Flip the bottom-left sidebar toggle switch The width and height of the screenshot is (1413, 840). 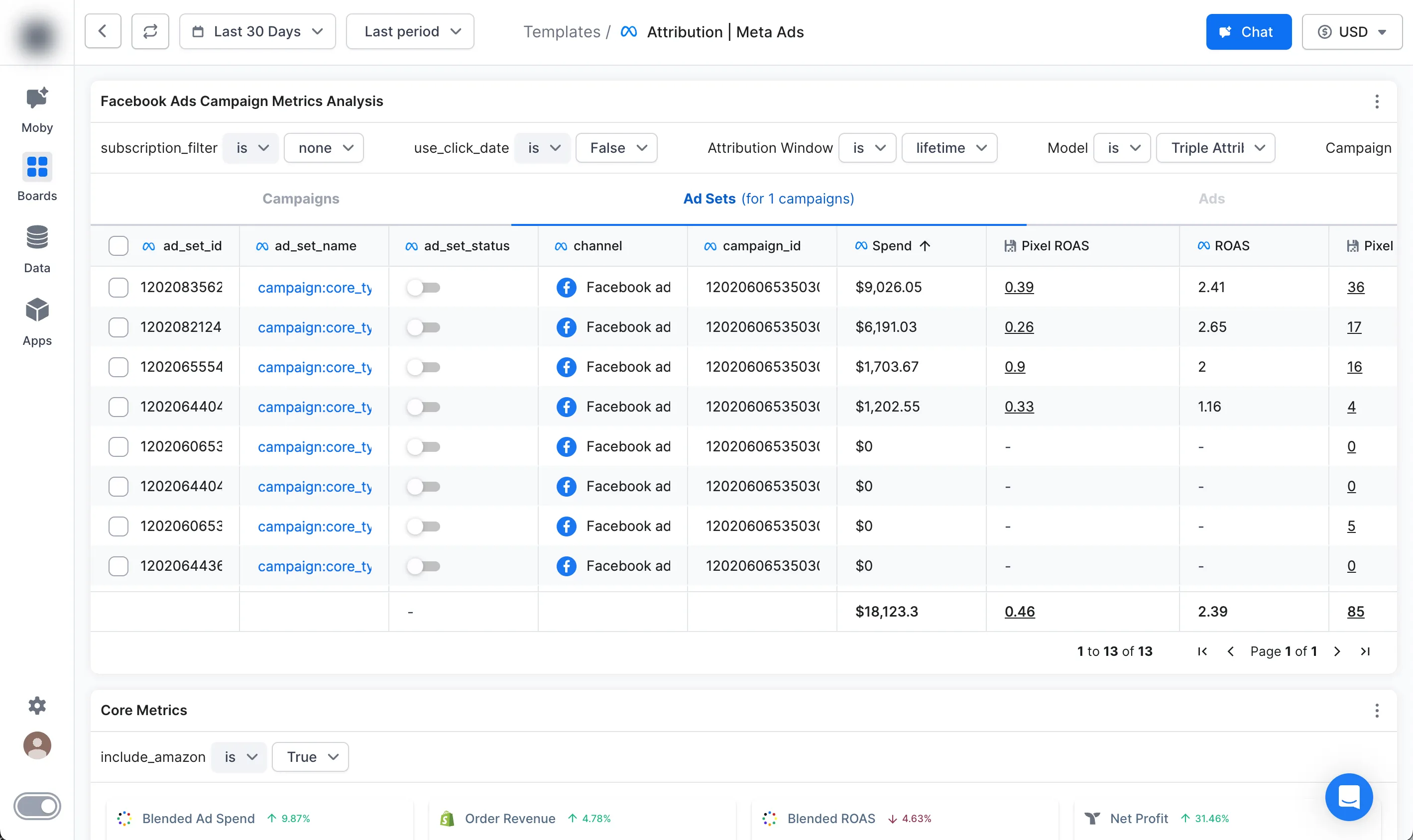37,806
